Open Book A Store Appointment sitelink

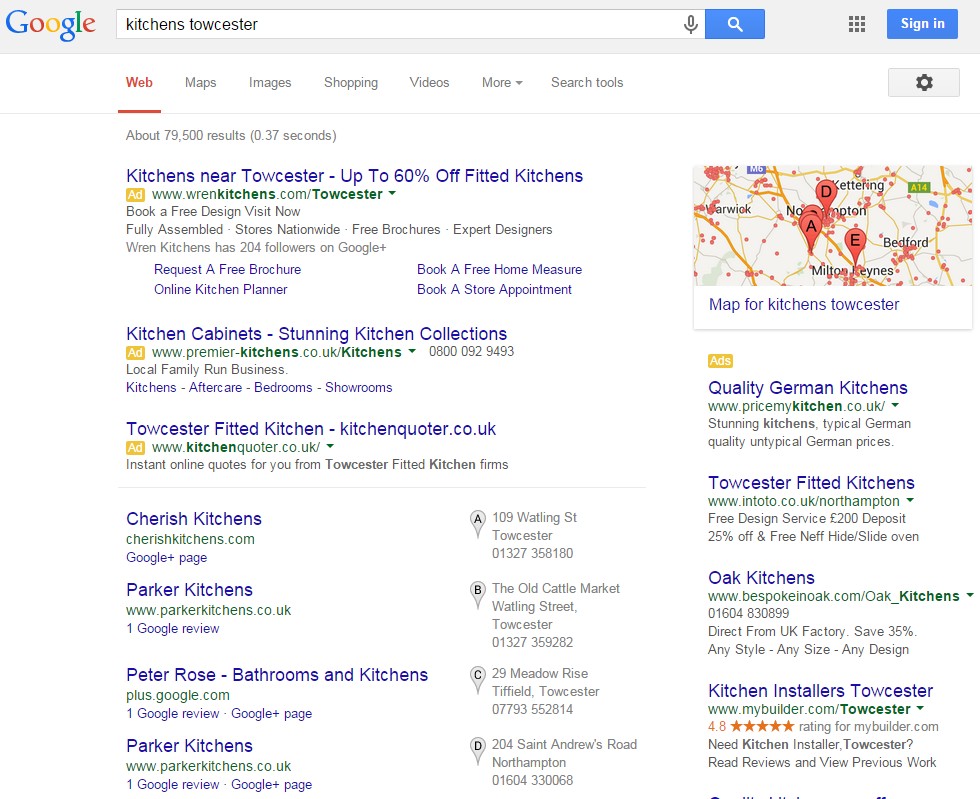(494, 289)
